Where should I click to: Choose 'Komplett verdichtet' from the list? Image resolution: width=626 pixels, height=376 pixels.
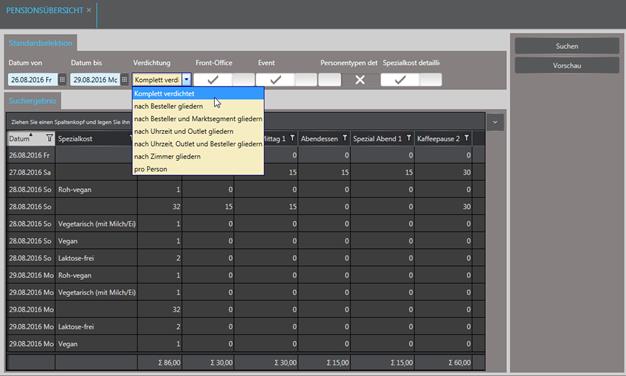click(198, 93)
